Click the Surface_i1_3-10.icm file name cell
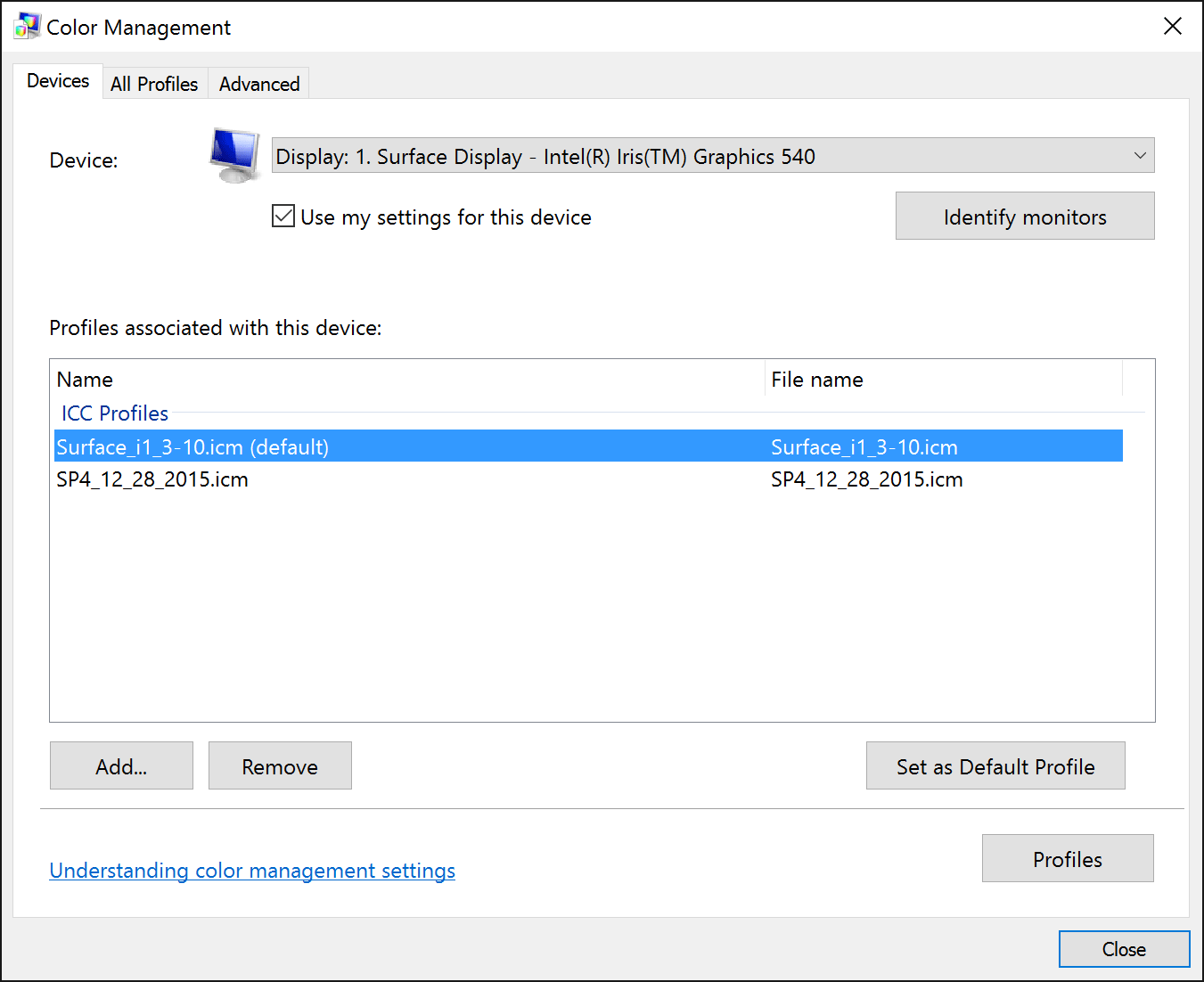1204x982 pixels. (x=864, y=446)
